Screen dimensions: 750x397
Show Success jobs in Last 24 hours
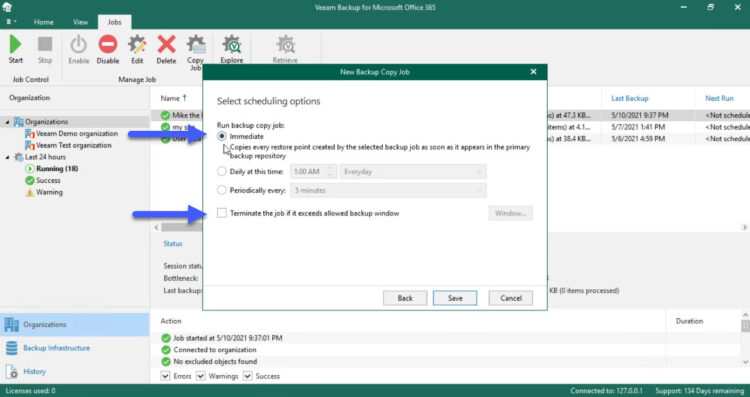pos(48,180)
